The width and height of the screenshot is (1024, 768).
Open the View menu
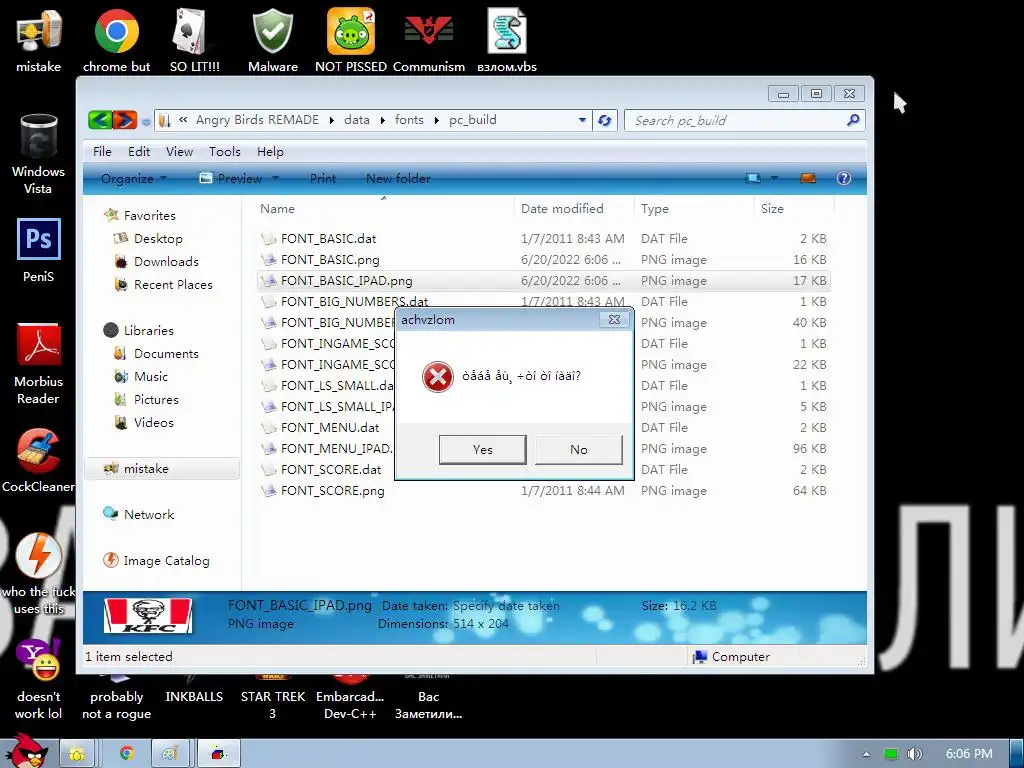(179, 152)
